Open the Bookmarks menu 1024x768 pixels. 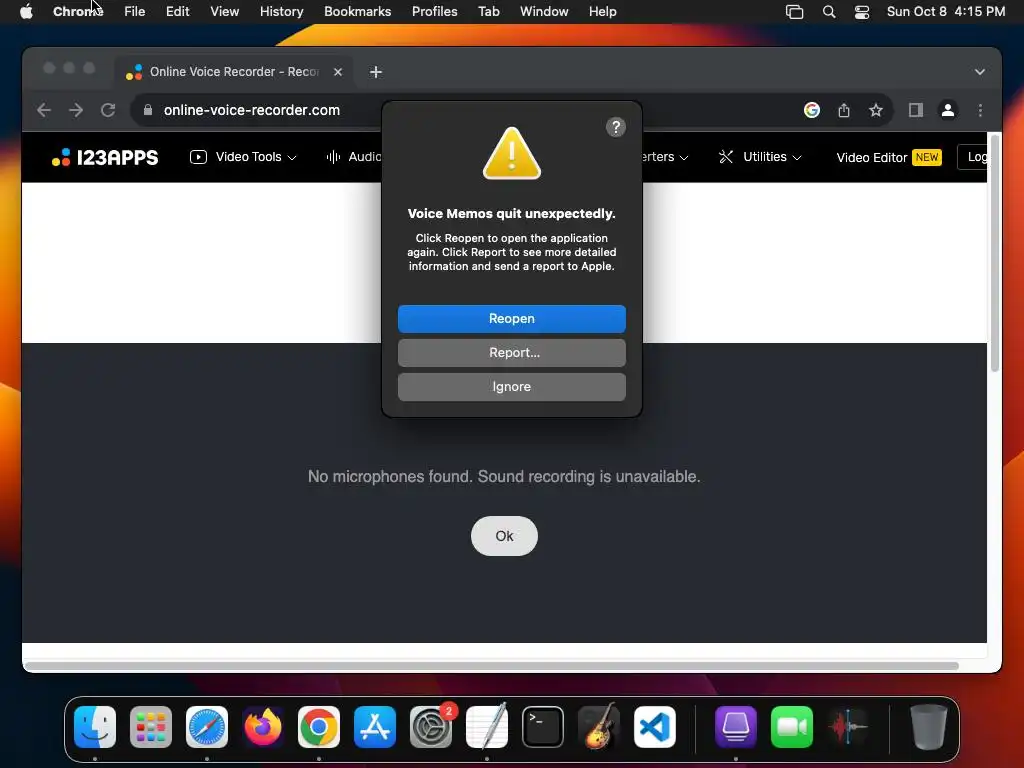point(357,12)
